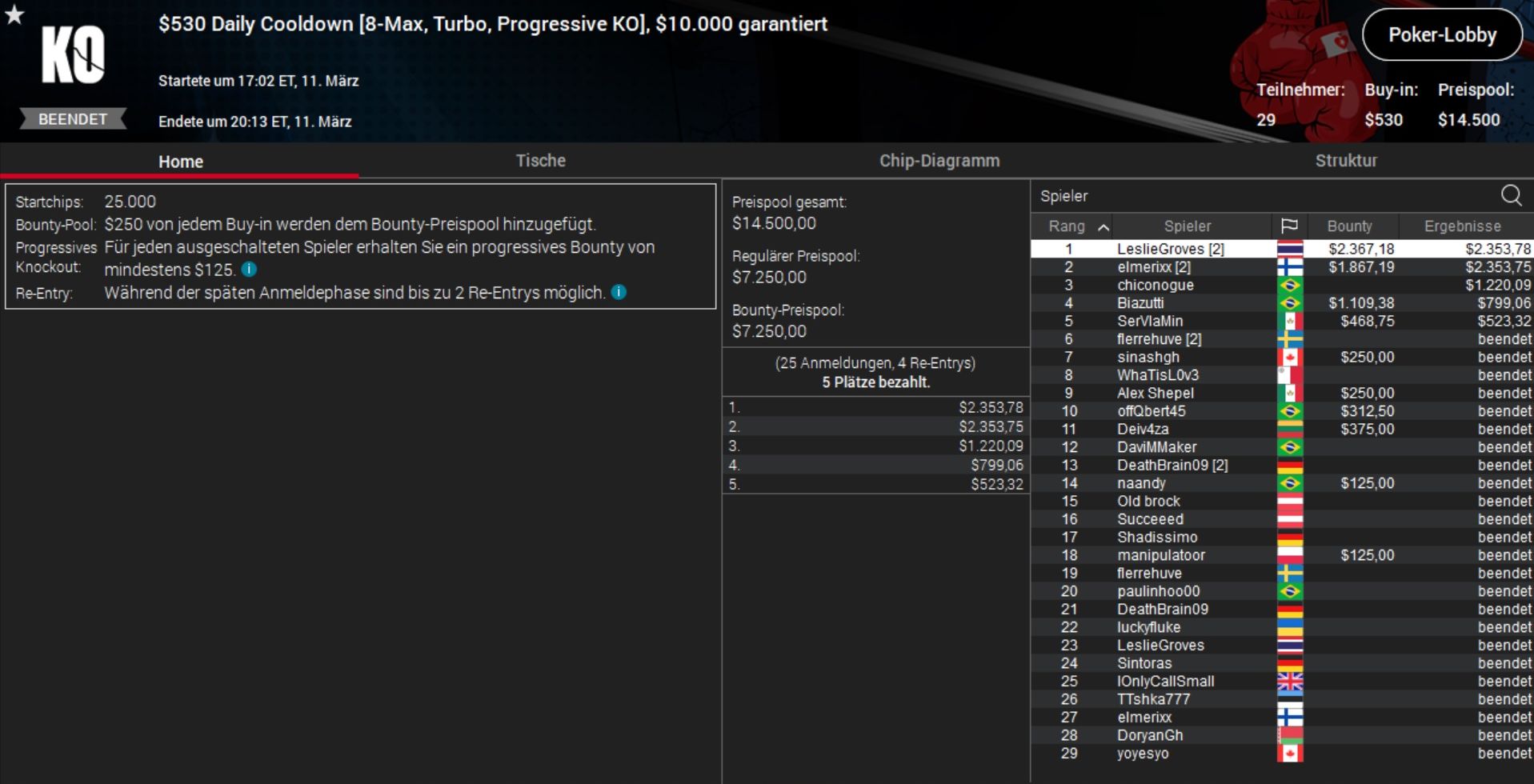This screenshot has height=784, width=1534.
Task: Return to the Poker-Lobby
Action: pos(1442,34)
